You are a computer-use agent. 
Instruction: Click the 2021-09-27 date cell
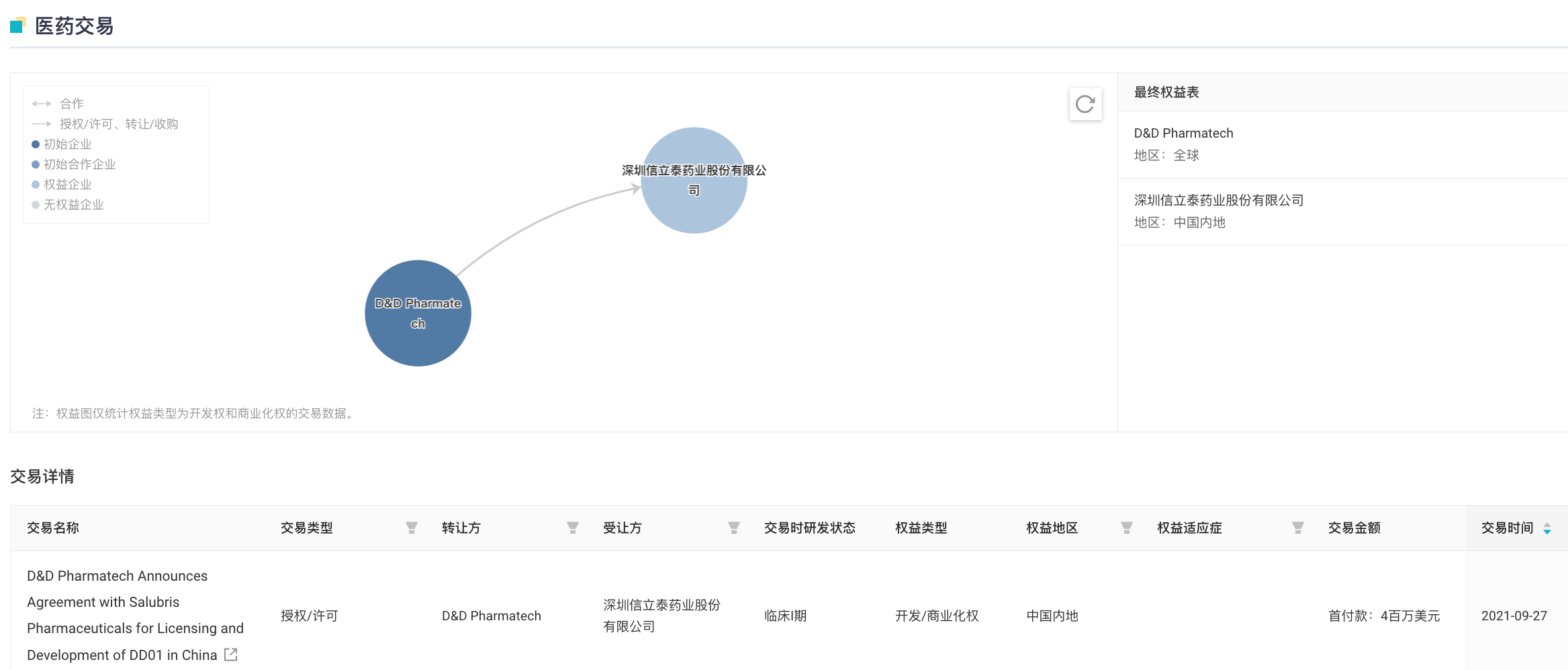1514,616
